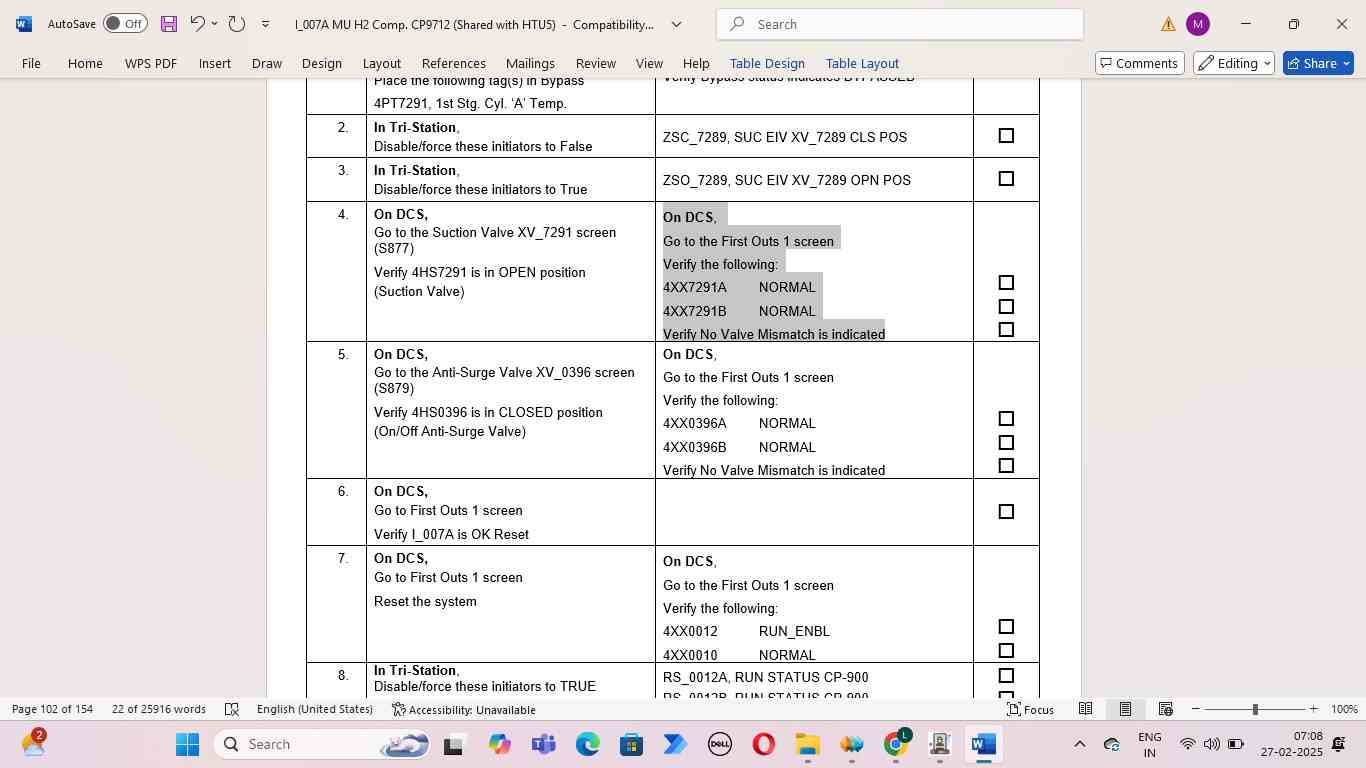Check box beside 4XX0012 RUN_ENBL

tap(1006, 627)
